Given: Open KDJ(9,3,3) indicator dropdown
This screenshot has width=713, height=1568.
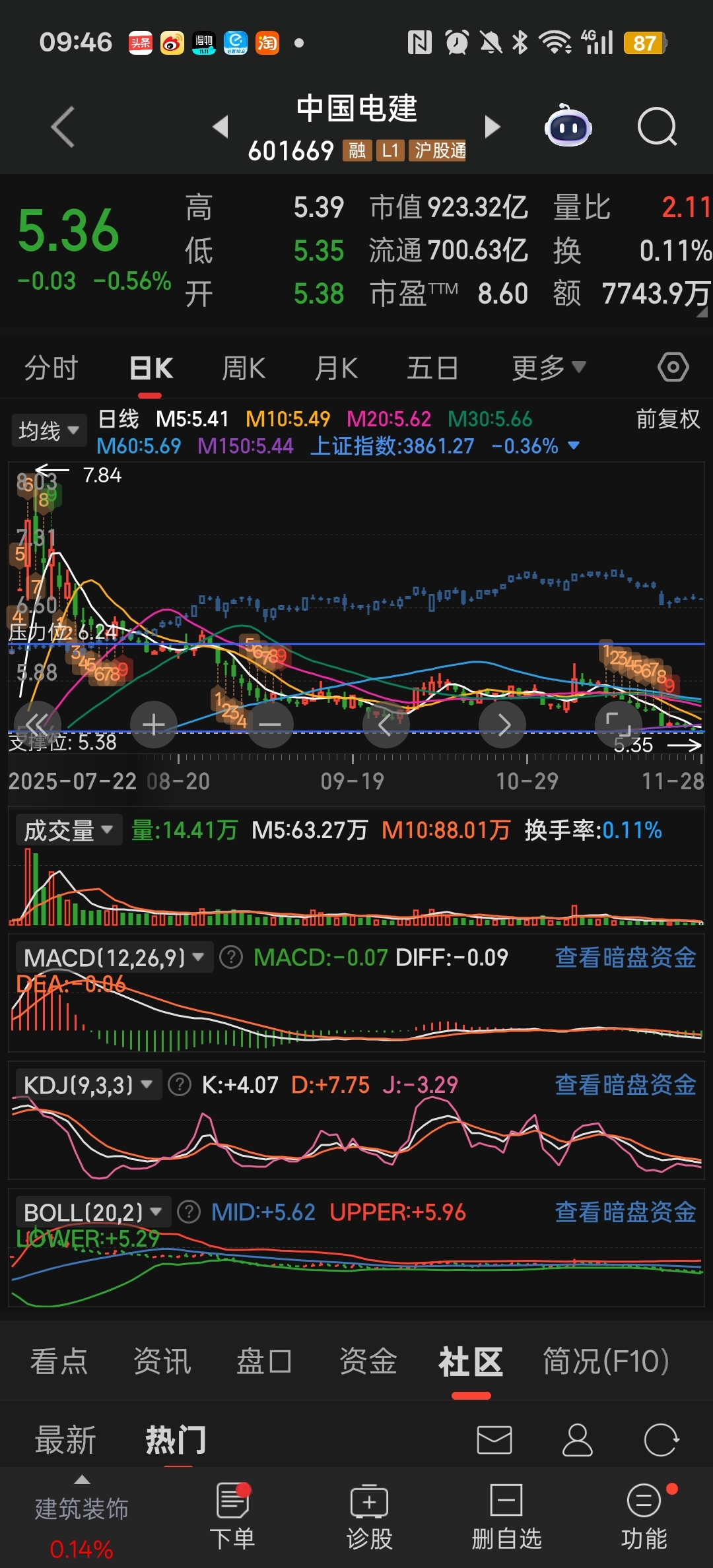Looking at the screenshot, I should point(88,1084).
